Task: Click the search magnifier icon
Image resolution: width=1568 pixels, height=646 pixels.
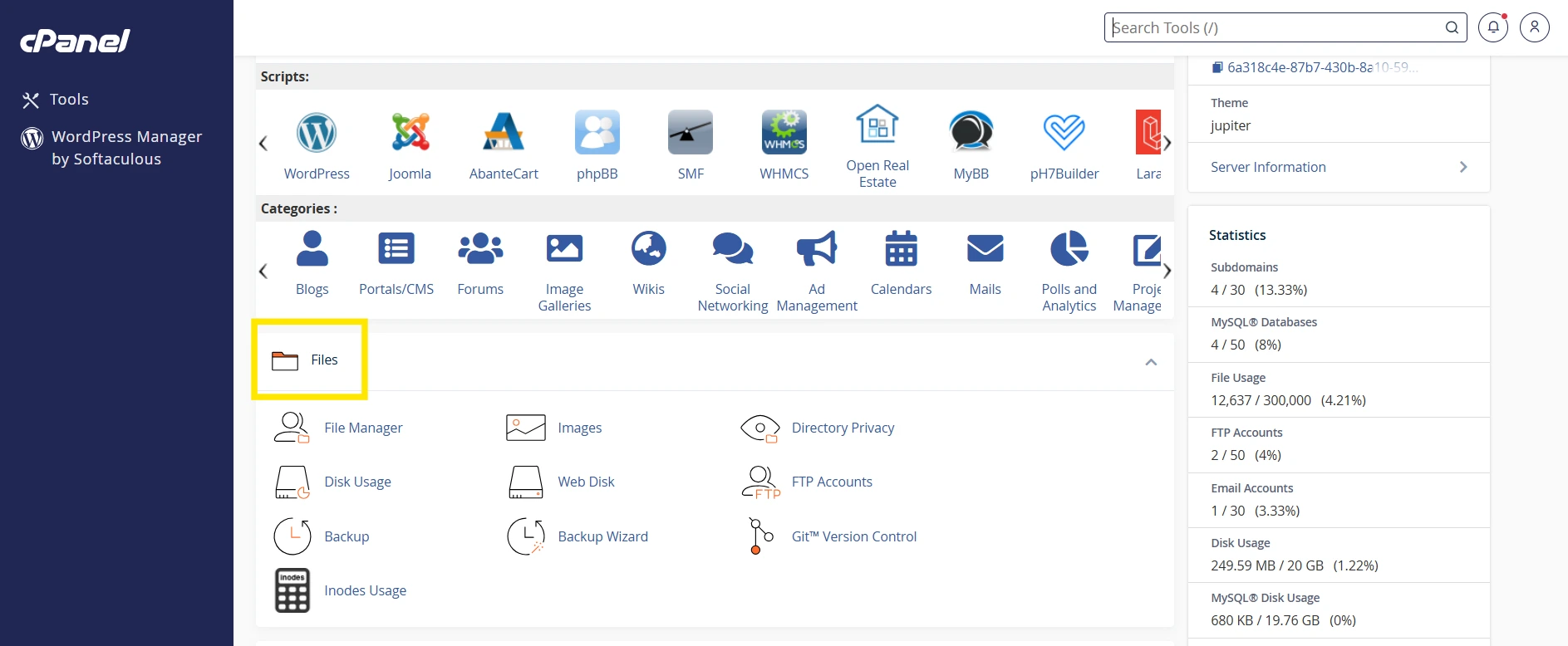Action: [1452, 27]
